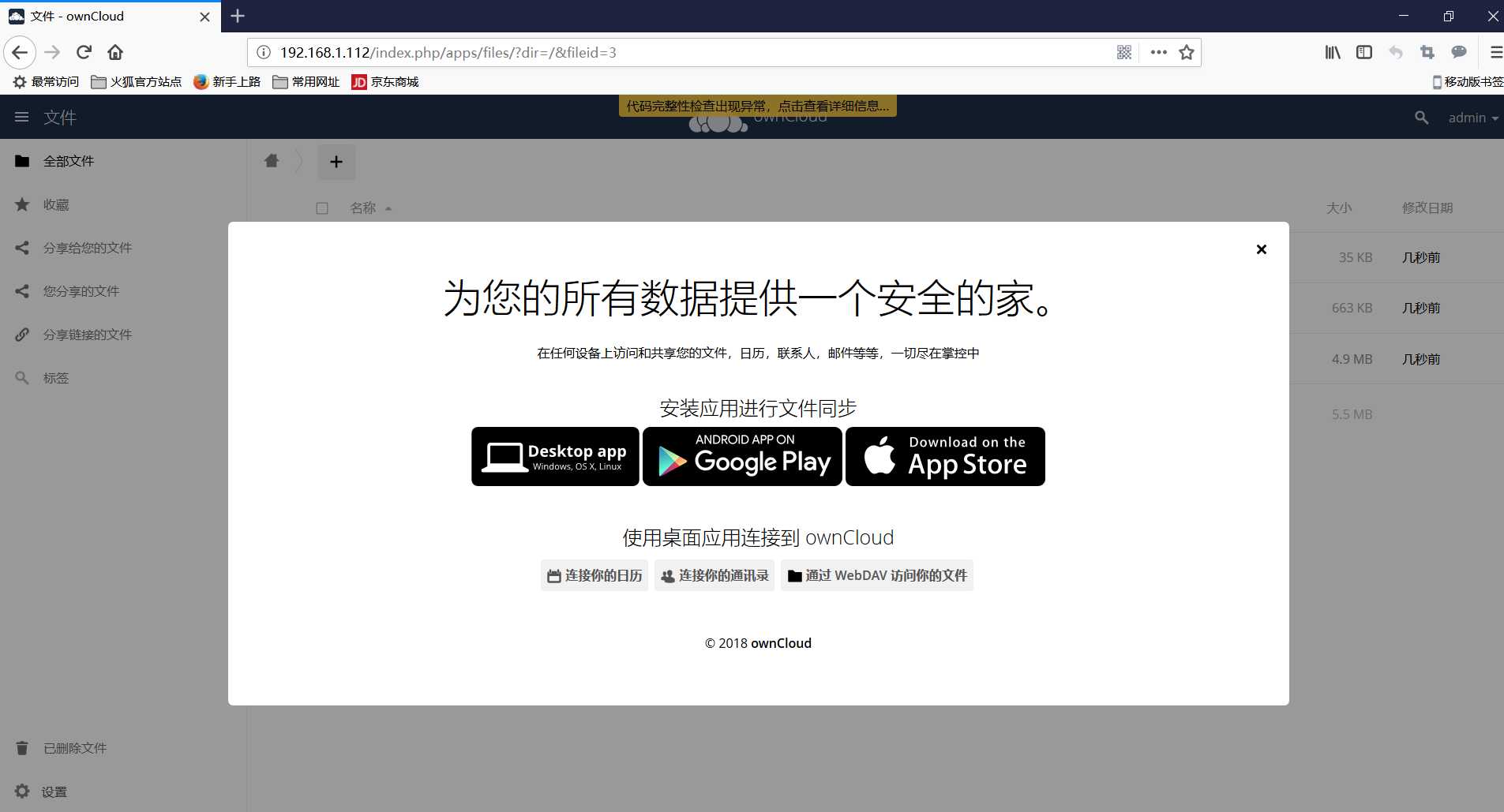Open the App Store download badge
Screen dimensions: 1504x812
point(945,456)
